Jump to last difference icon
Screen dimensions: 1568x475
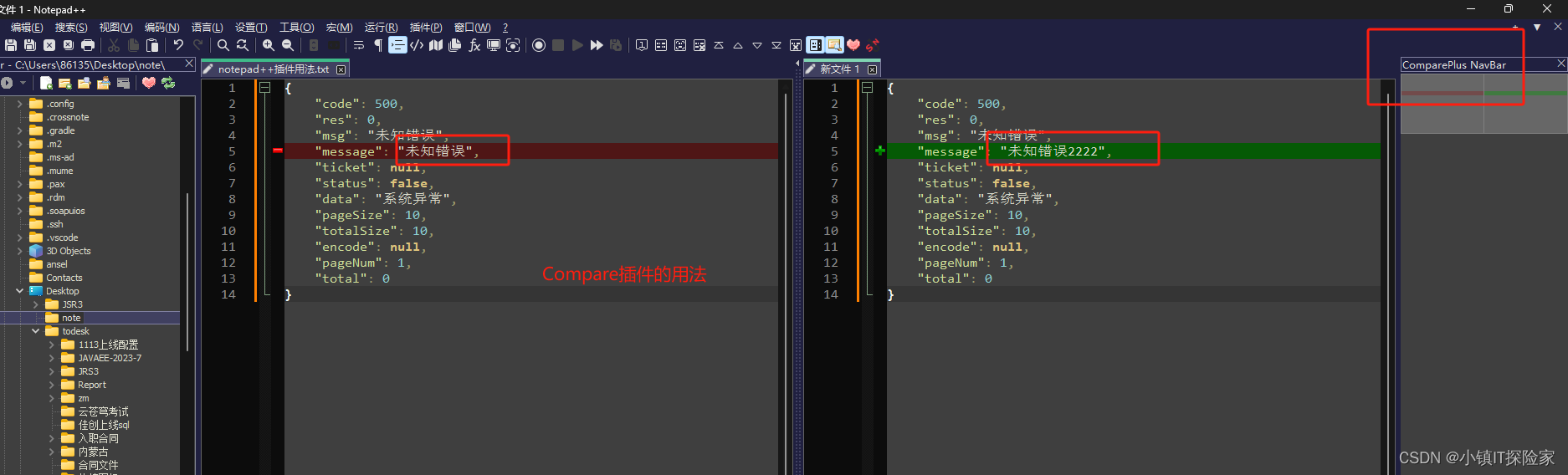click(x=776, y=45)
